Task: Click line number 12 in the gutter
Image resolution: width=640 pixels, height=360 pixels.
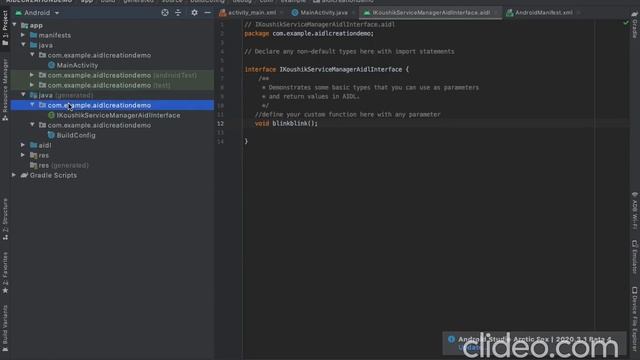Action: (x=220, y=123)
